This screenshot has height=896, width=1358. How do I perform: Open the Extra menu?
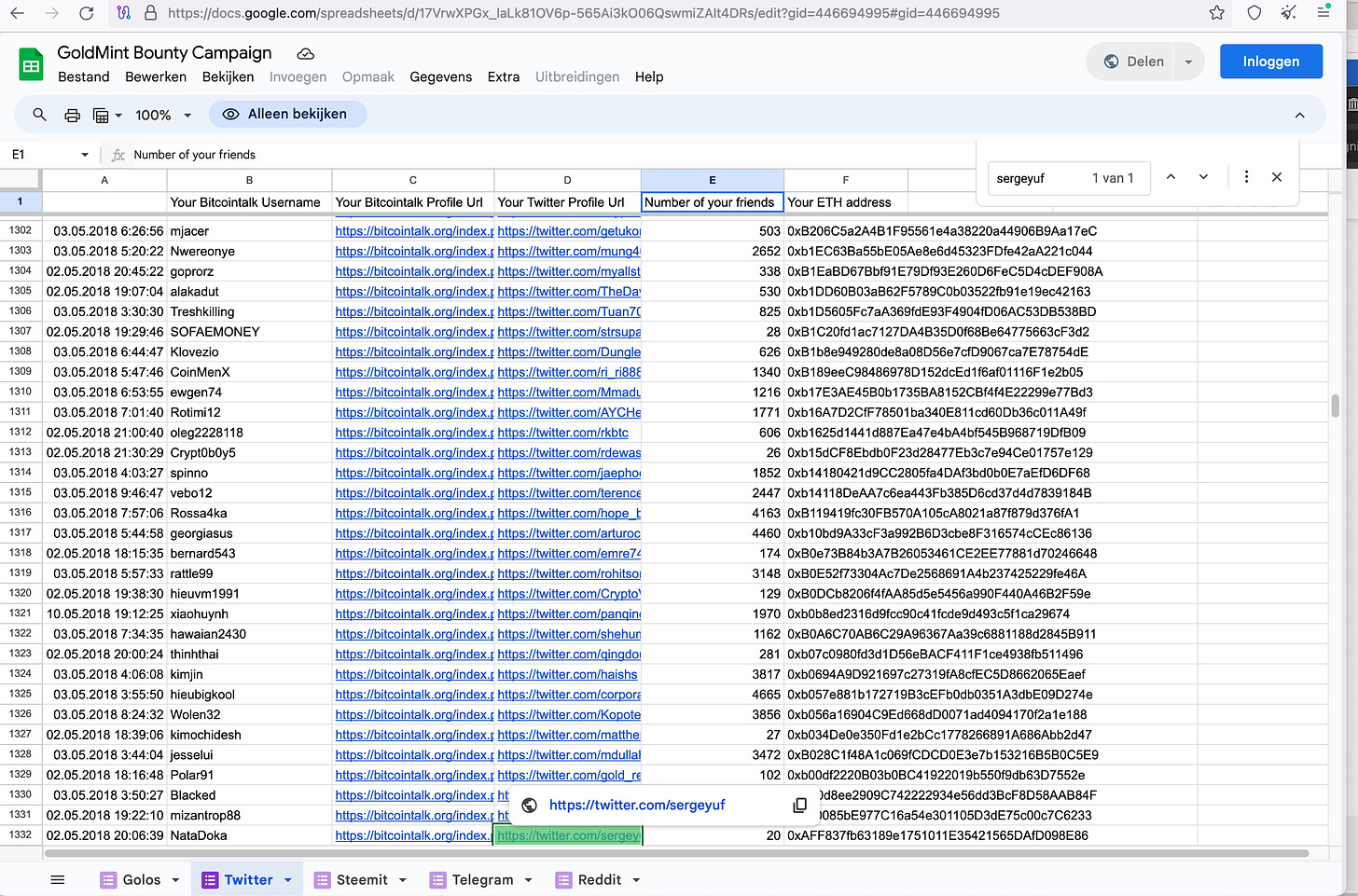click(504, 77)
